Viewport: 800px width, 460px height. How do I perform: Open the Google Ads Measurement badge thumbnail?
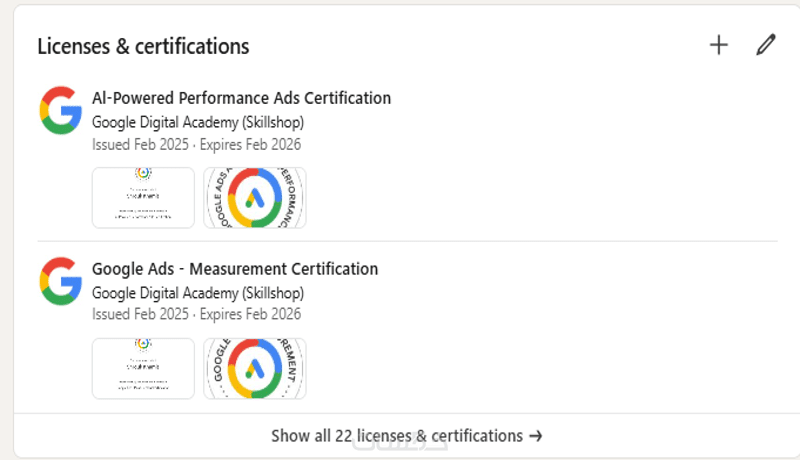tap(255, 368)
